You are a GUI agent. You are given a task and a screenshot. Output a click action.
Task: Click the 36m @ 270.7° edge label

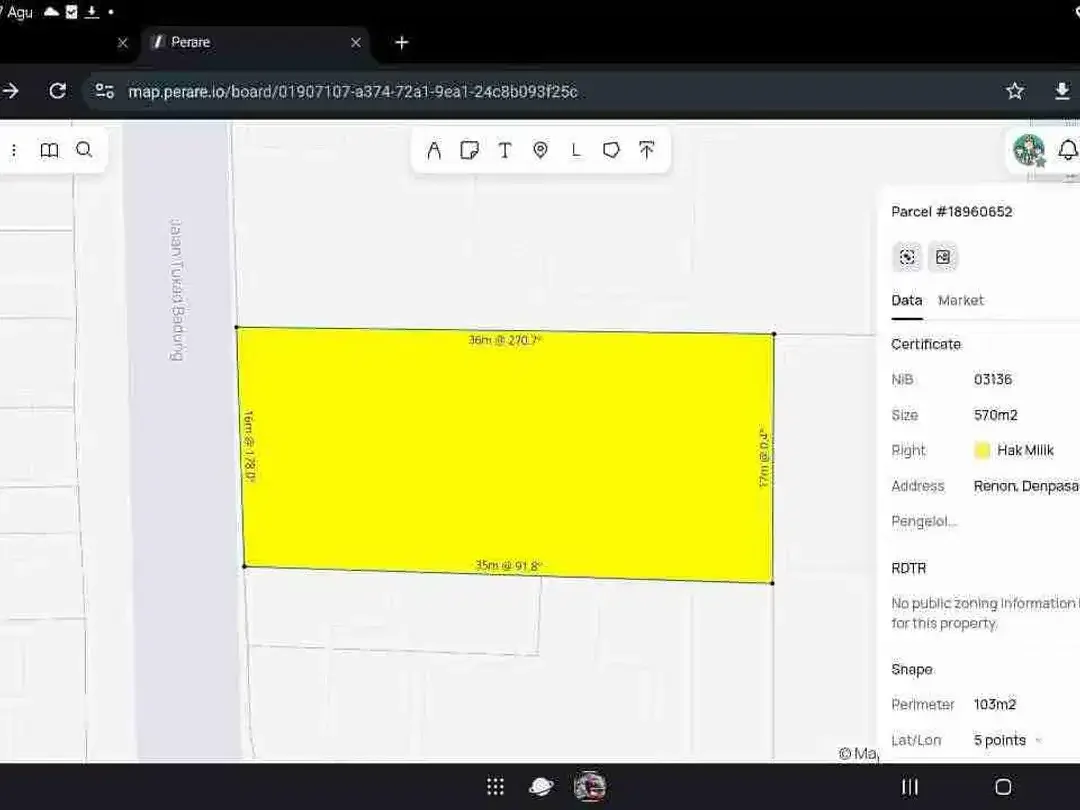click(x=505, y=340)
